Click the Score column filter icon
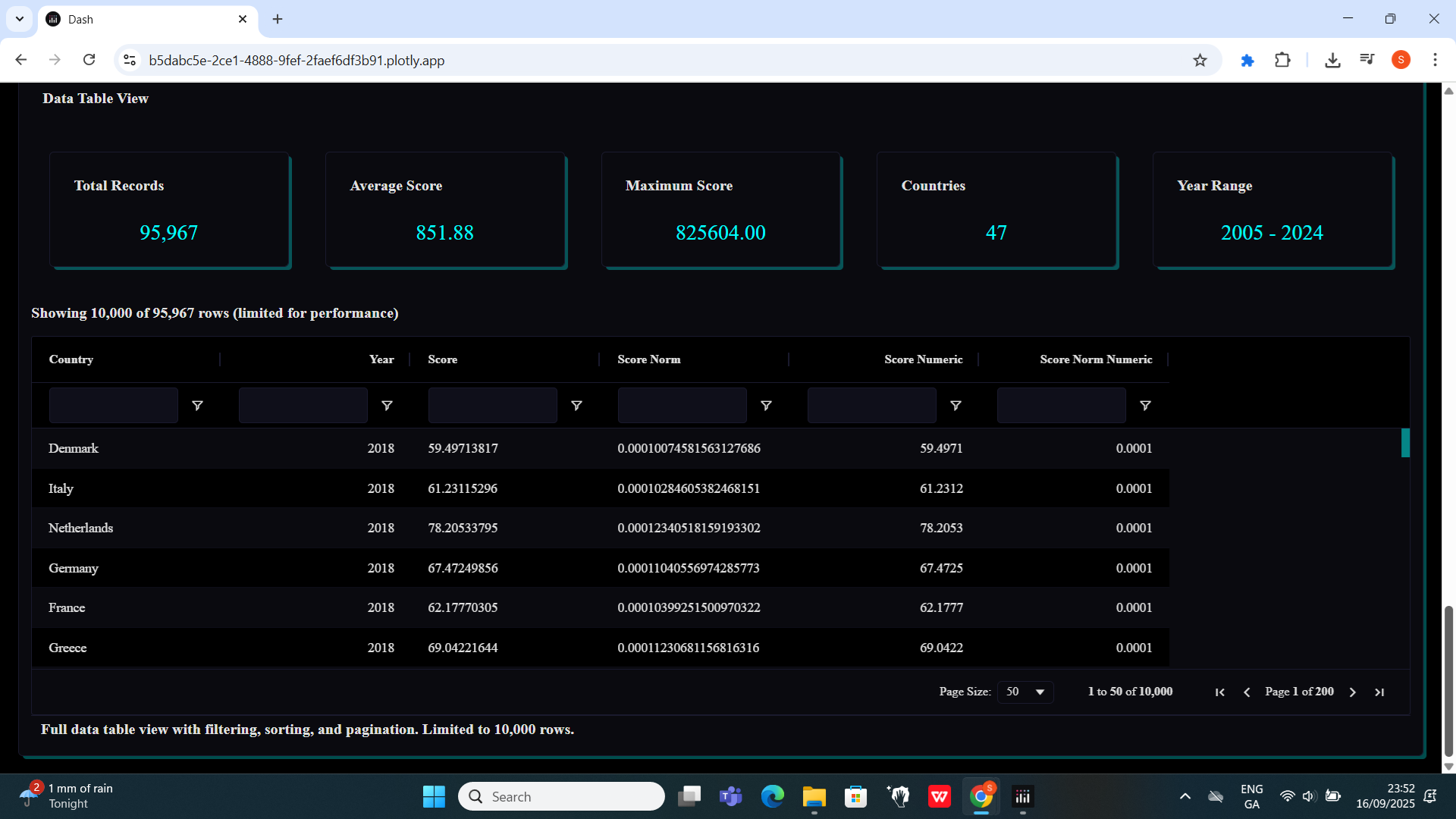This screenshot has height=819, width=1456. pos(576,406)
